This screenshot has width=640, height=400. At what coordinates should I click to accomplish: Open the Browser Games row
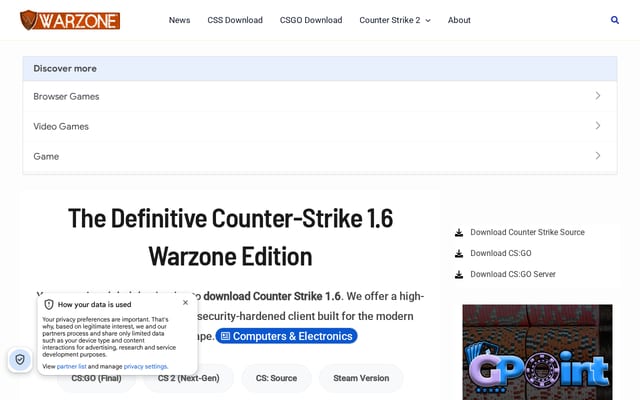point(320,96)
